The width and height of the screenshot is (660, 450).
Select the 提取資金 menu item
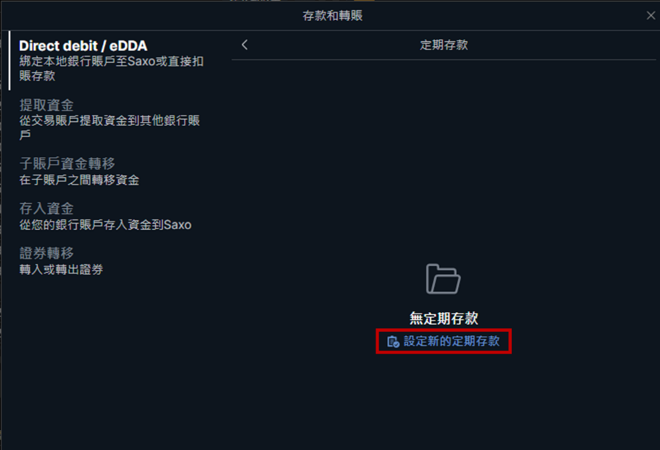[46, 105]
